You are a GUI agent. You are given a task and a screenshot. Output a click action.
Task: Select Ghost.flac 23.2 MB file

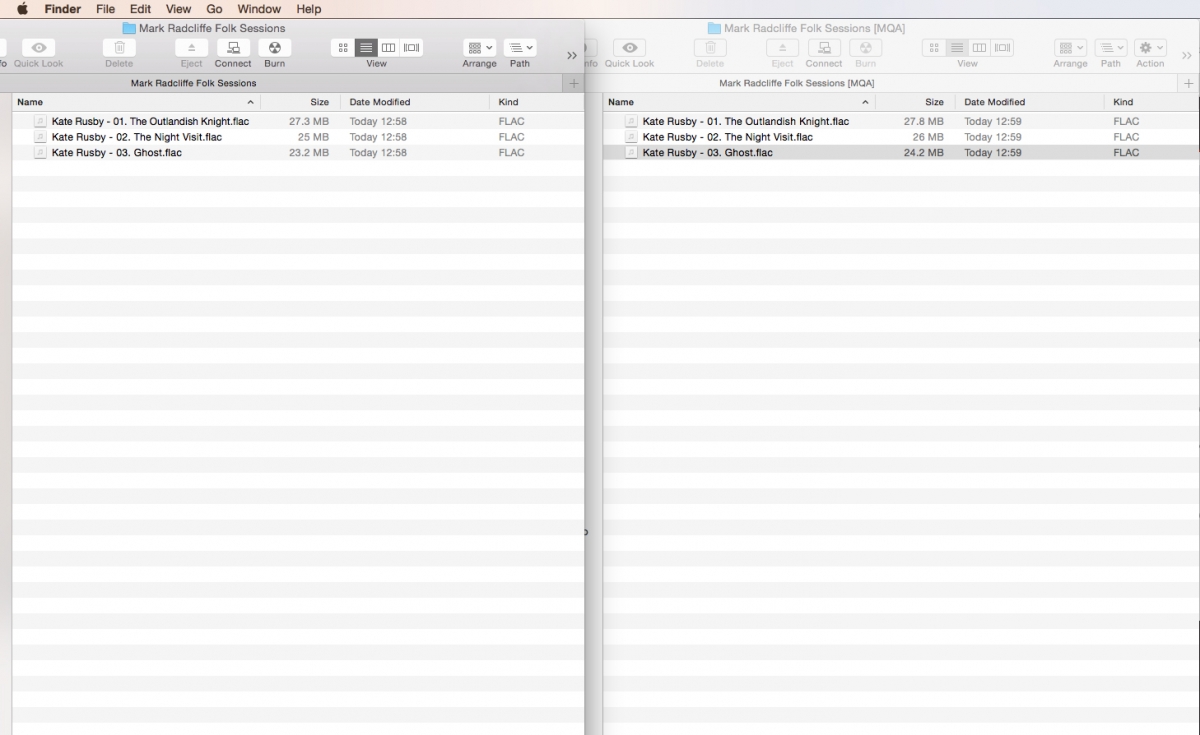[298, 153]
